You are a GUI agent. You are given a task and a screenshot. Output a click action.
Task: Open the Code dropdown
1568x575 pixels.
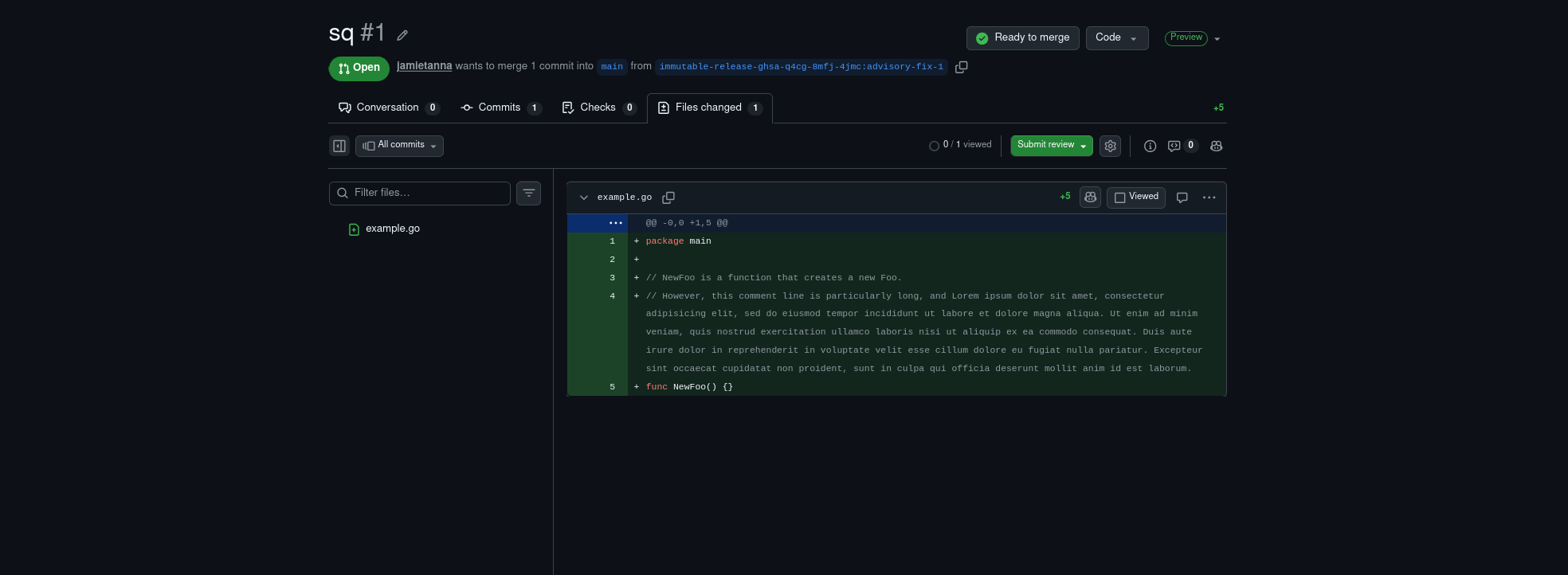(x=1117, y=38)
